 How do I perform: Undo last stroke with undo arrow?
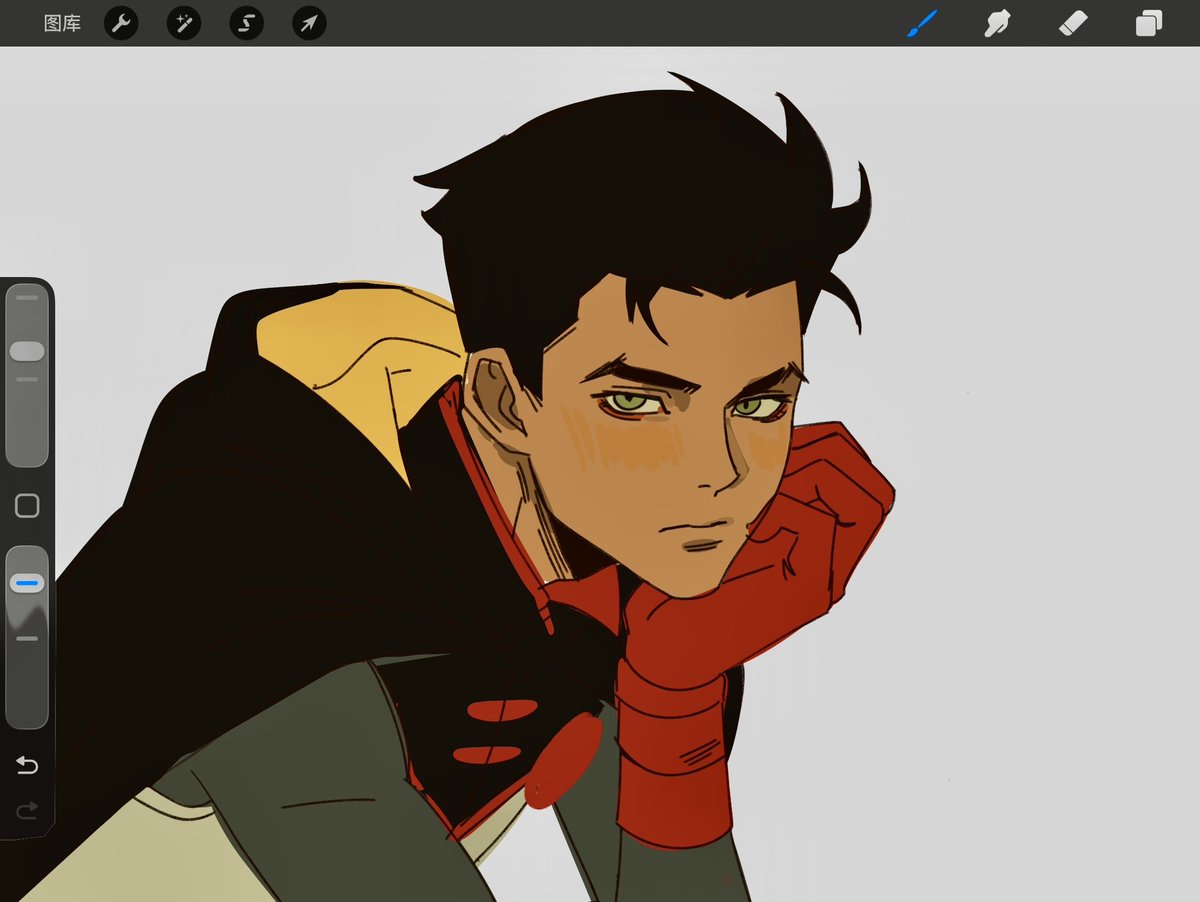pyautogui.click(x=27, y=766)
